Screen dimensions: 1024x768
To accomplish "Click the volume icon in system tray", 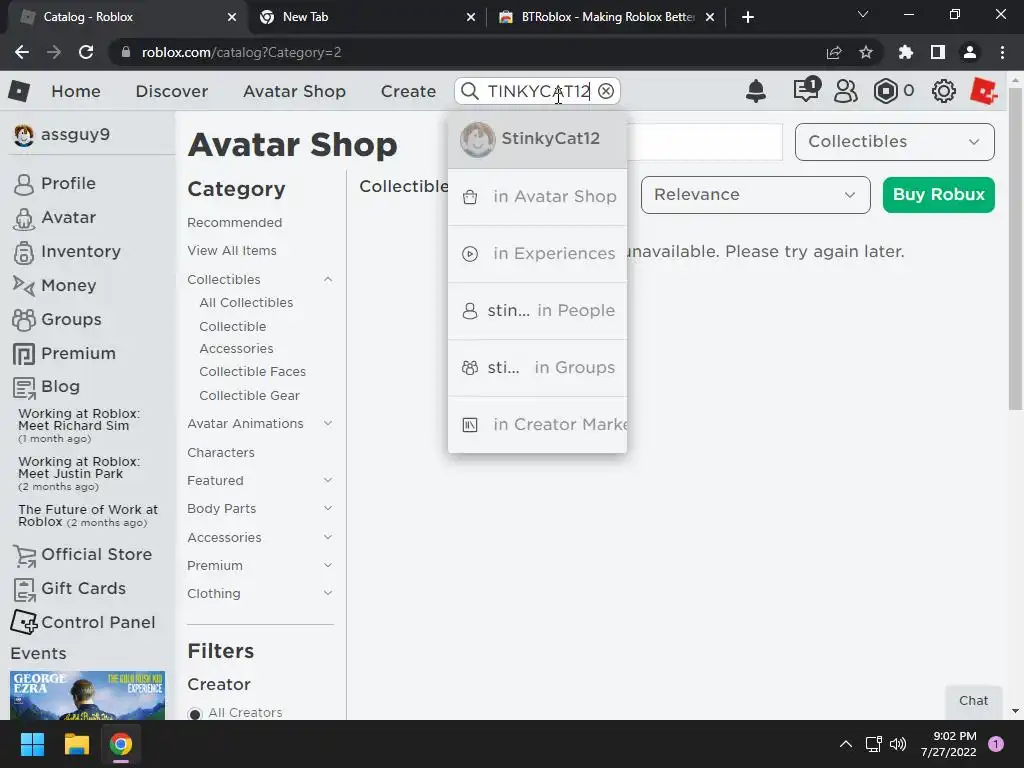I will 898,744.
